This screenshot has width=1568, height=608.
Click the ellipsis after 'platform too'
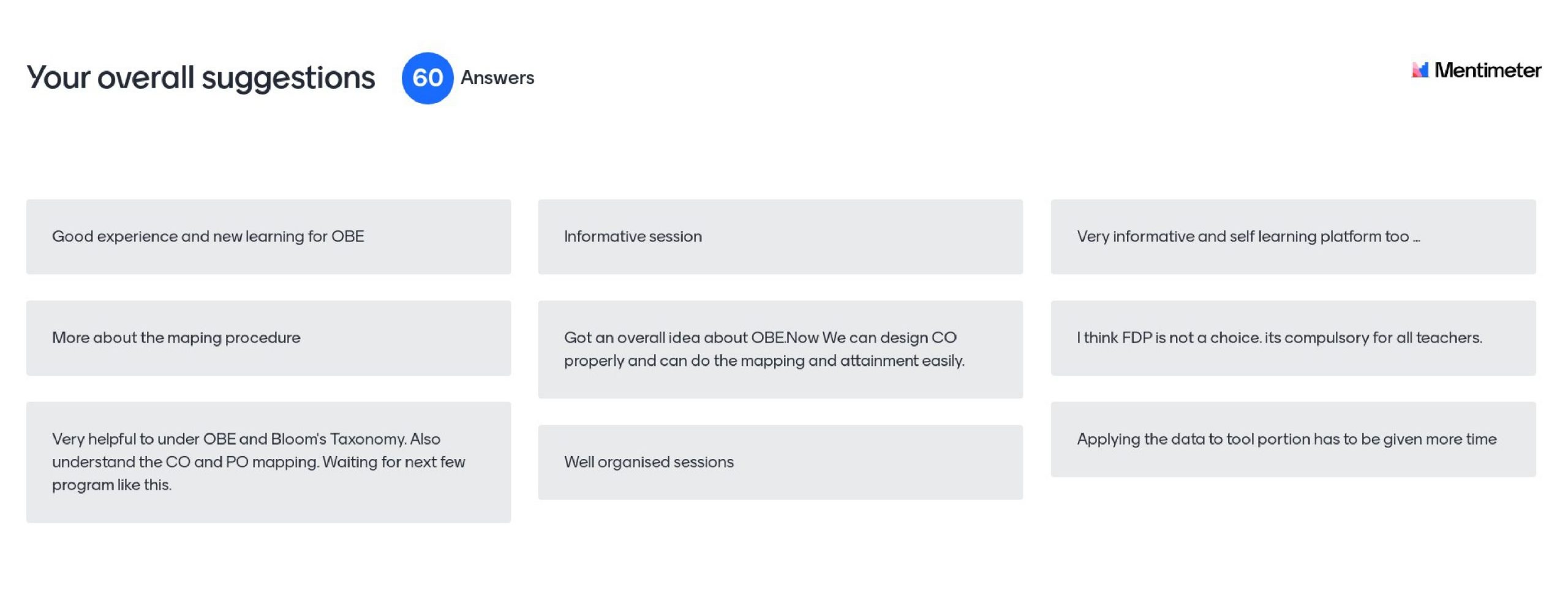point(1416,239)
